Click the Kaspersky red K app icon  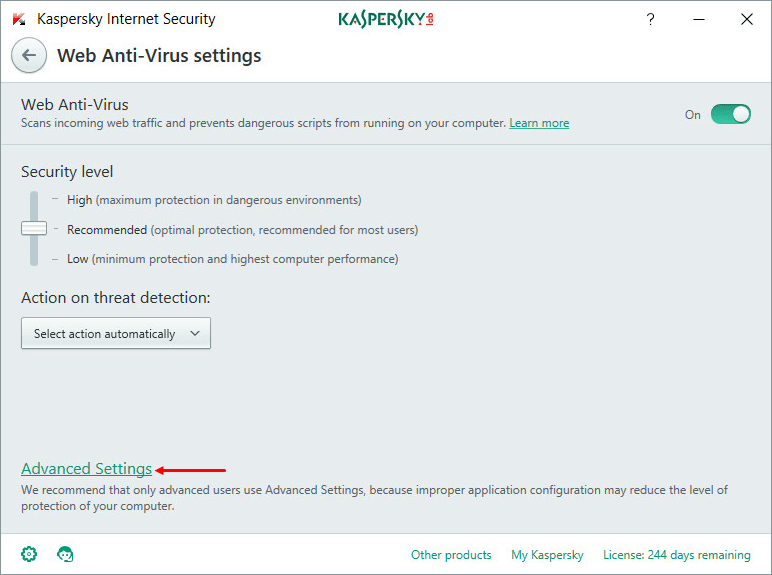[x=19, y=19]
